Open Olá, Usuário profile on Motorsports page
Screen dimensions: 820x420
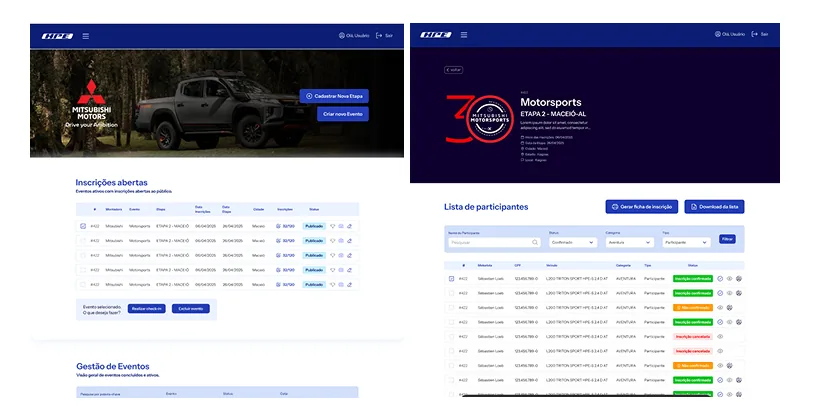click(730, 34)
